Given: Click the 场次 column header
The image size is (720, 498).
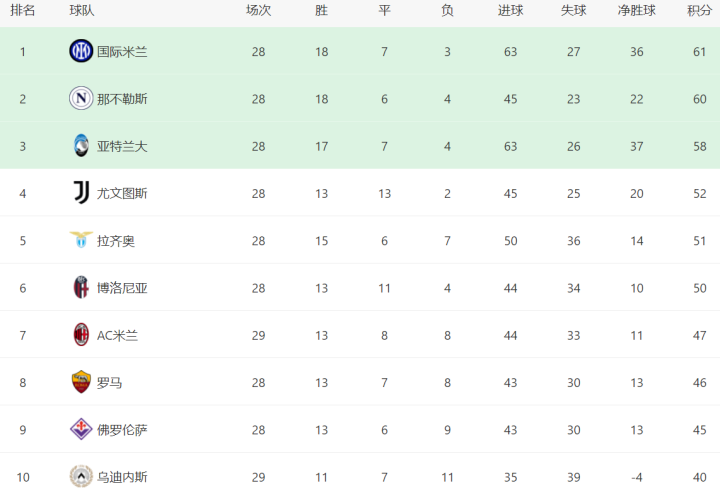Looking at the screenshot, I should pyautogui.click(x=258, y=10).
